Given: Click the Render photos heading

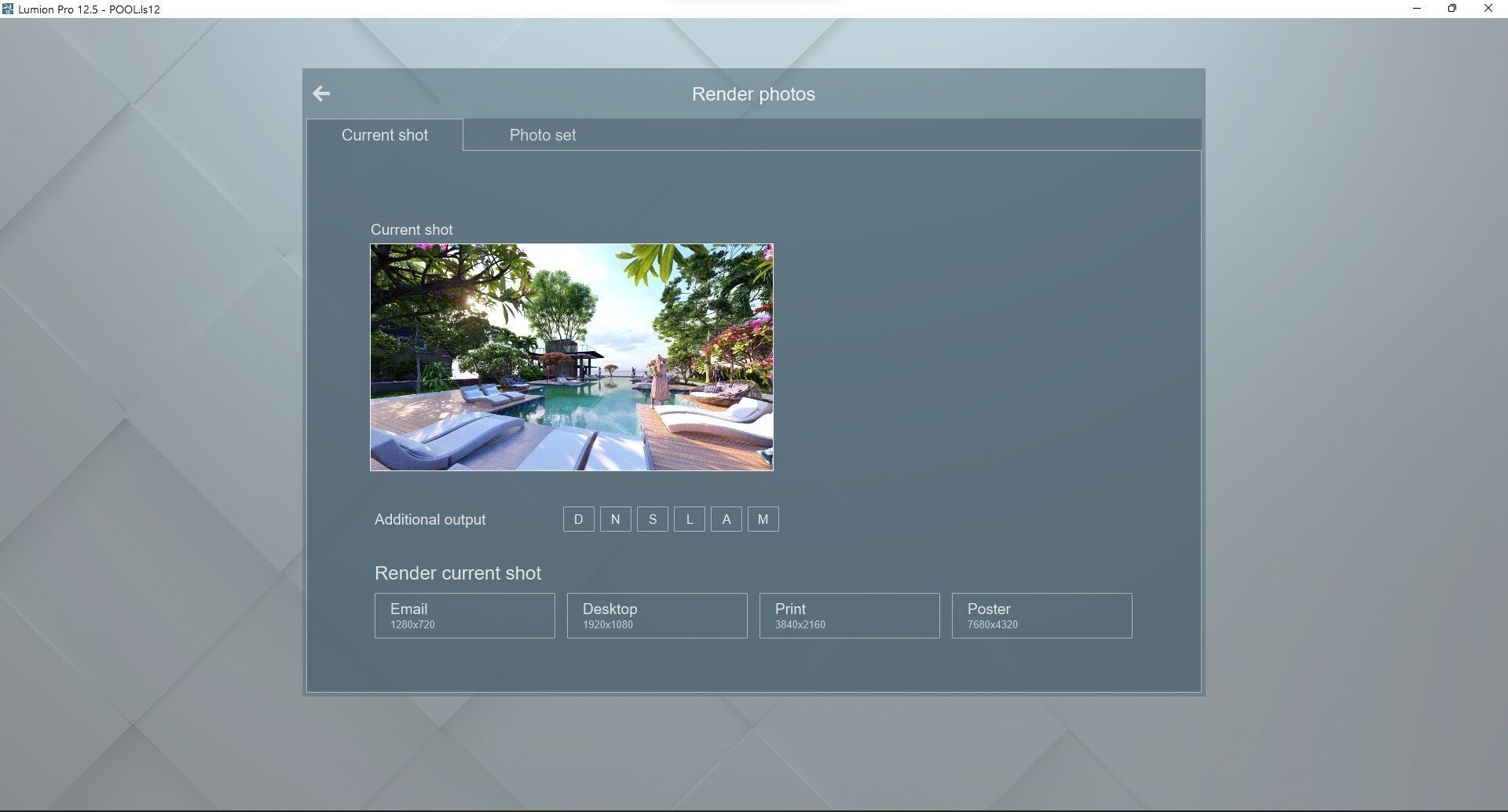Looking at the screenshot, I should 753,94.
